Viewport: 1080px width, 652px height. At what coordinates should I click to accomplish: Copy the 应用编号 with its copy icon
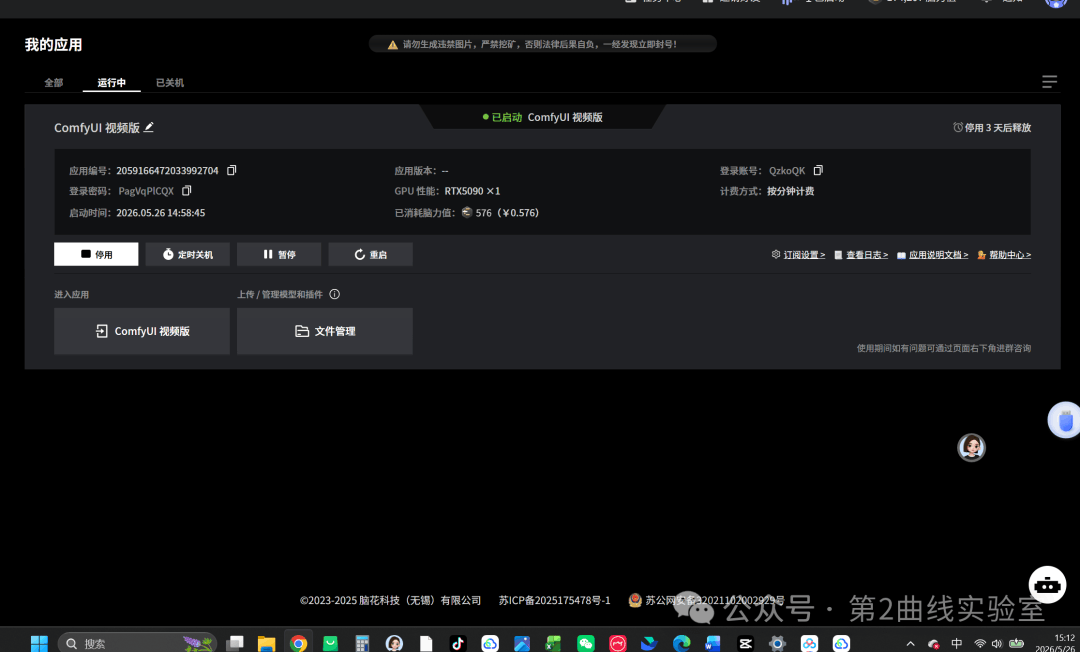(x=231, y=170)
